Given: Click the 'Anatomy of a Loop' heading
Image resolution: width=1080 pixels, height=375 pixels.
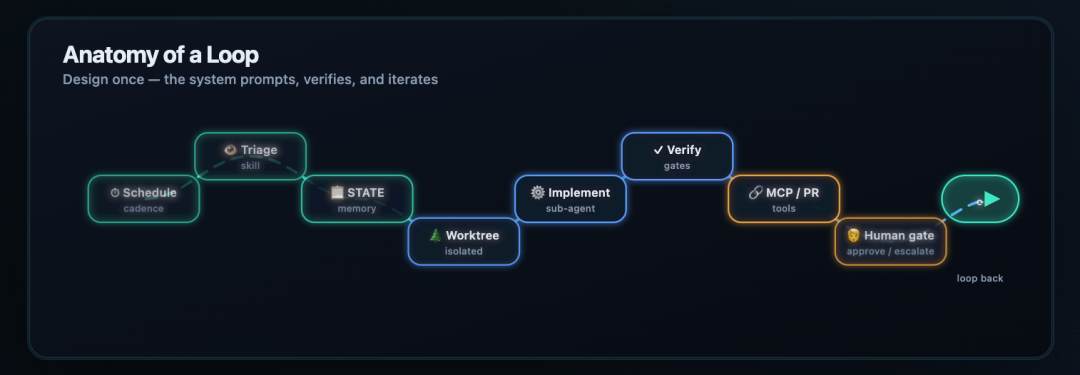Looking at the screenshot, I should (160, 55).
